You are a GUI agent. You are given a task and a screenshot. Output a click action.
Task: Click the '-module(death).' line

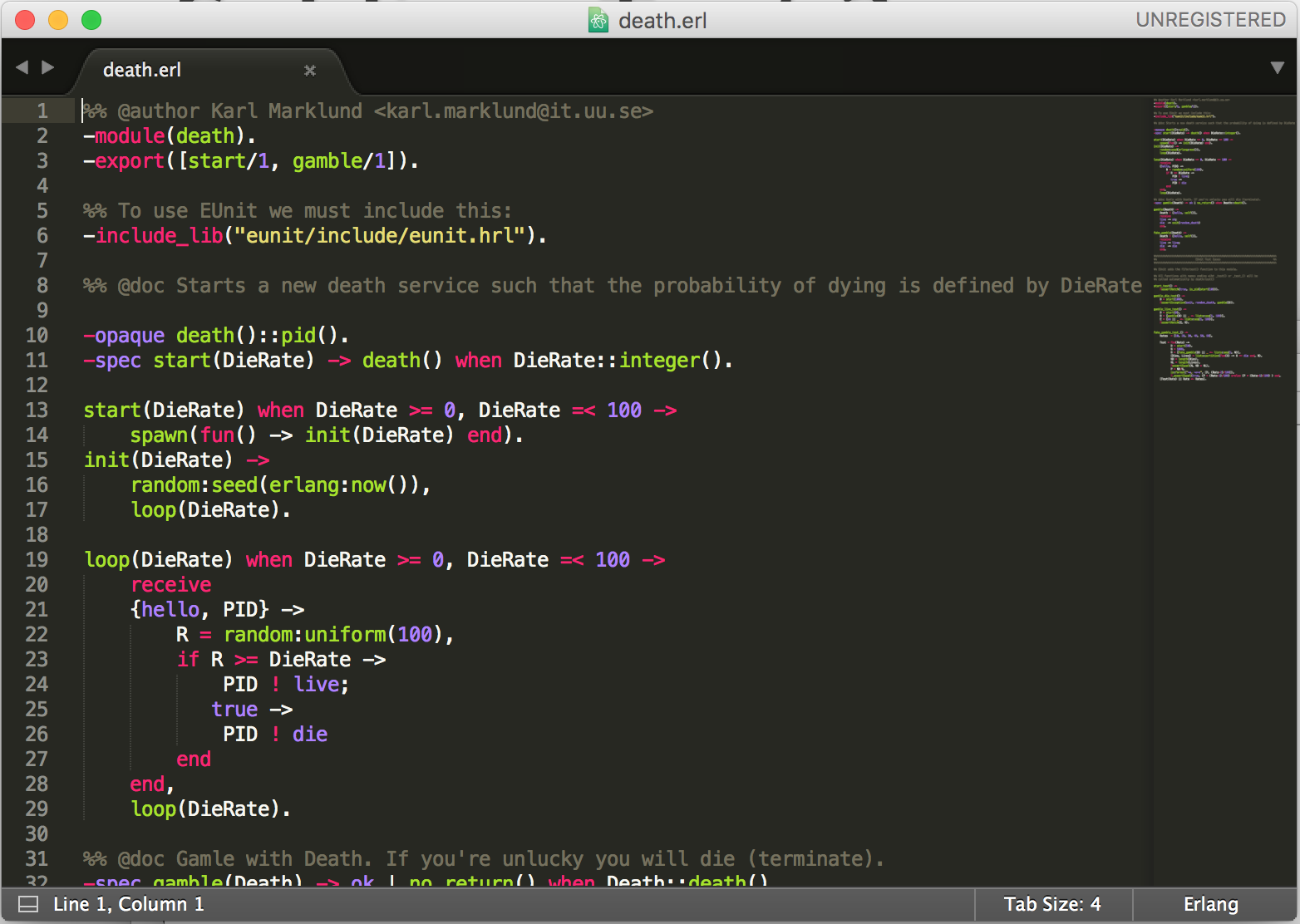[170, 136]
